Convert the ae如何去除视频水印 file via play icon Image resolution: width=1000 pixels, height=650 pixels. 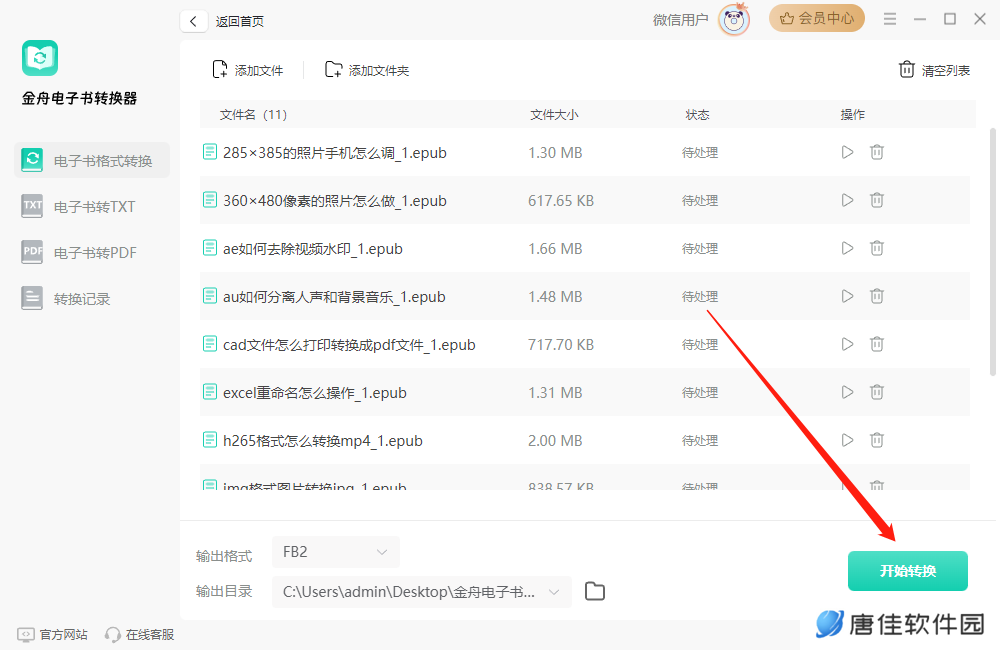point(847,248)
